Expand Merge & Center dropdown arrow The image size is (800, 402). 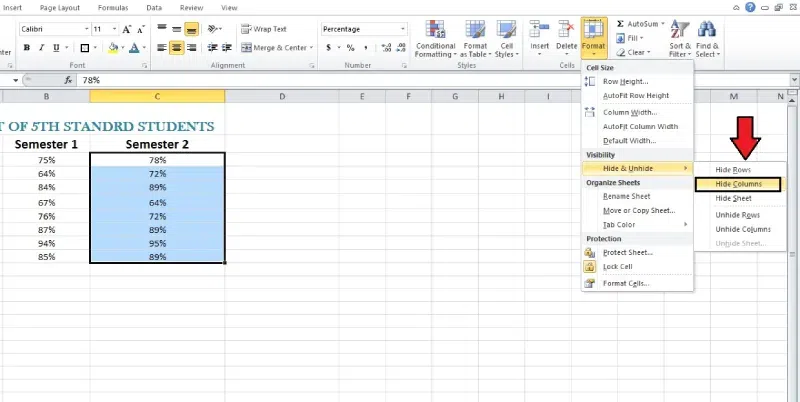(311, 47)
